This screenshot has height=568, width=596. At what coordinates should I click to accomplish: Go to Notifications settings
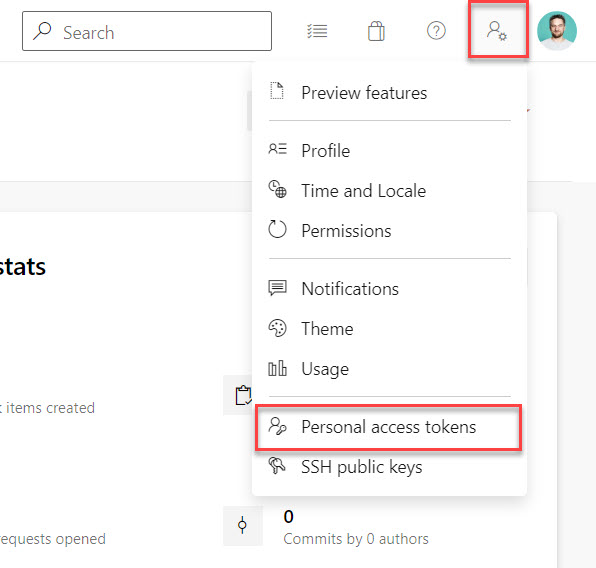(389, 289)
